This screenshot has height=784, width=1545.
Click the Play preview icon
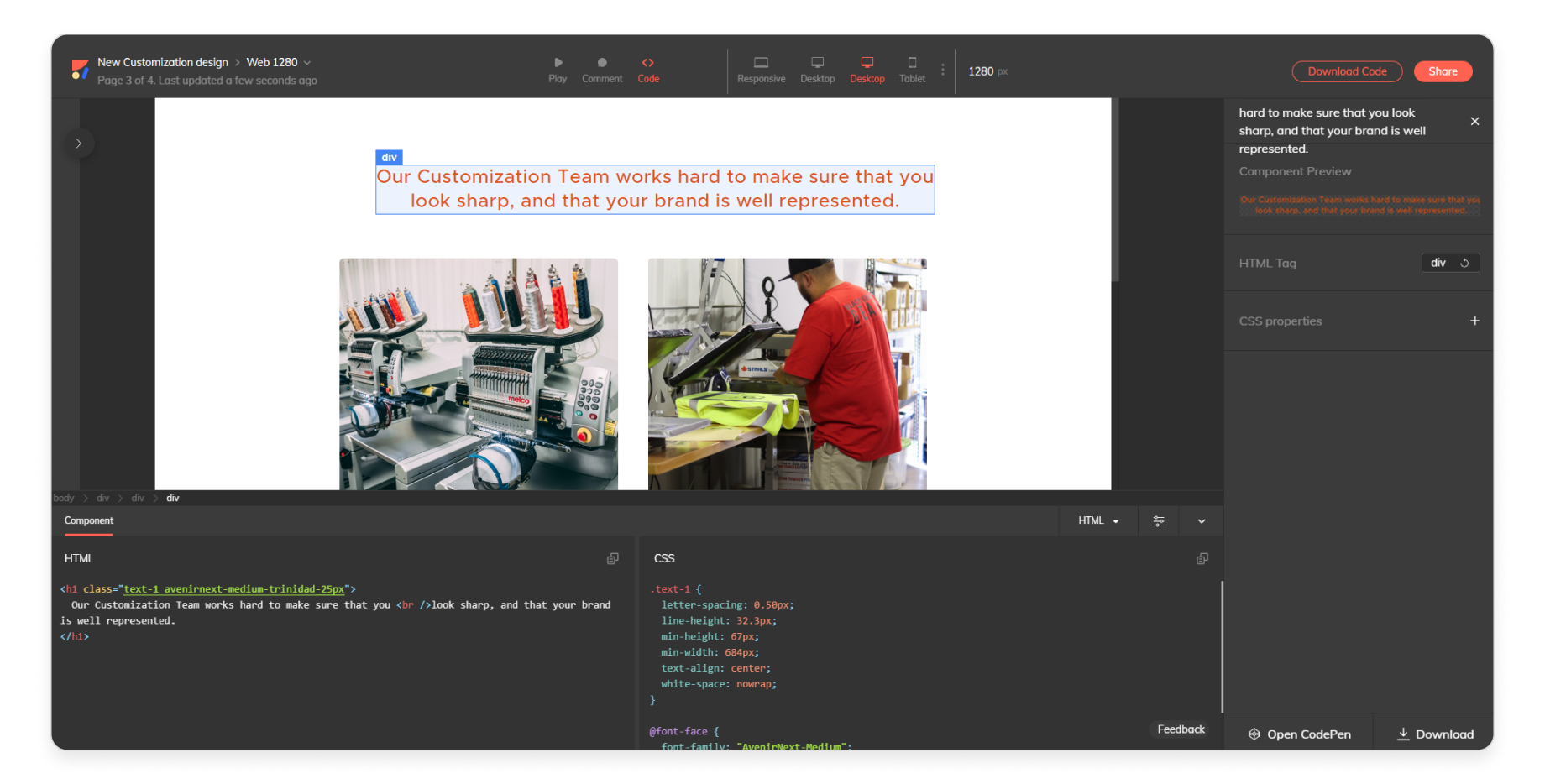coord(558,63)
